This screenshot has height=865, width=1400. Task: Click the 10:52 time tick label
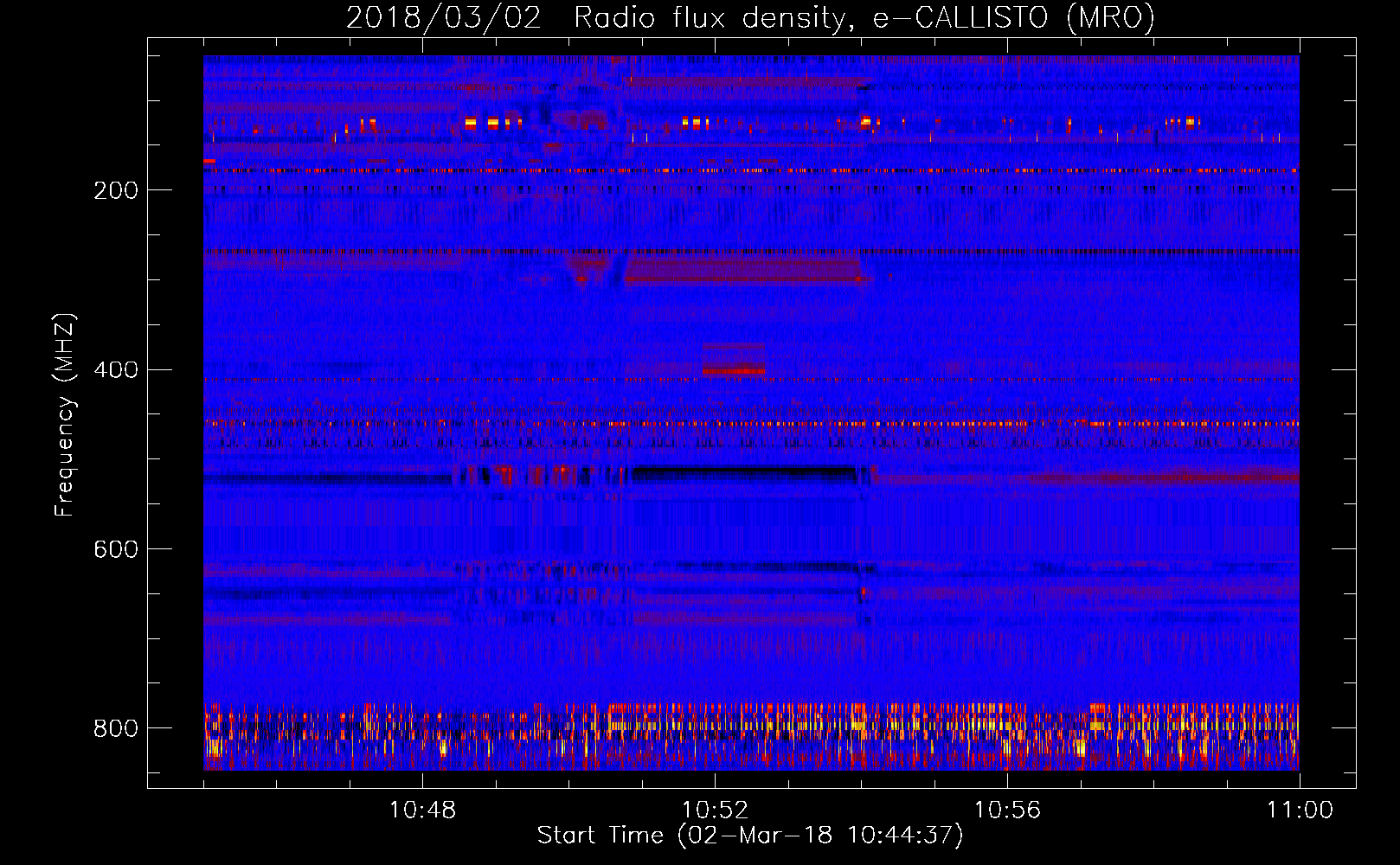pos(715,811)
